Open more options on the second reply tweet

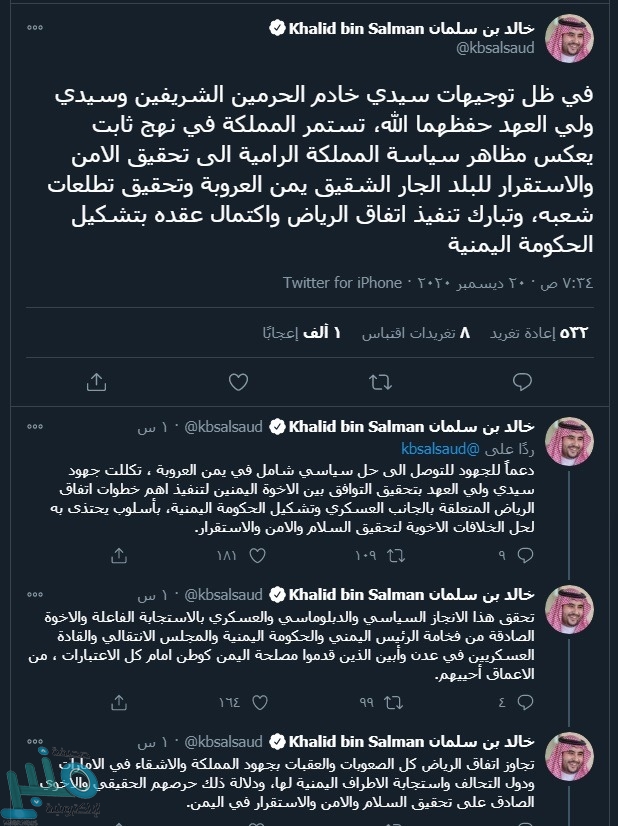coord(35,595)
